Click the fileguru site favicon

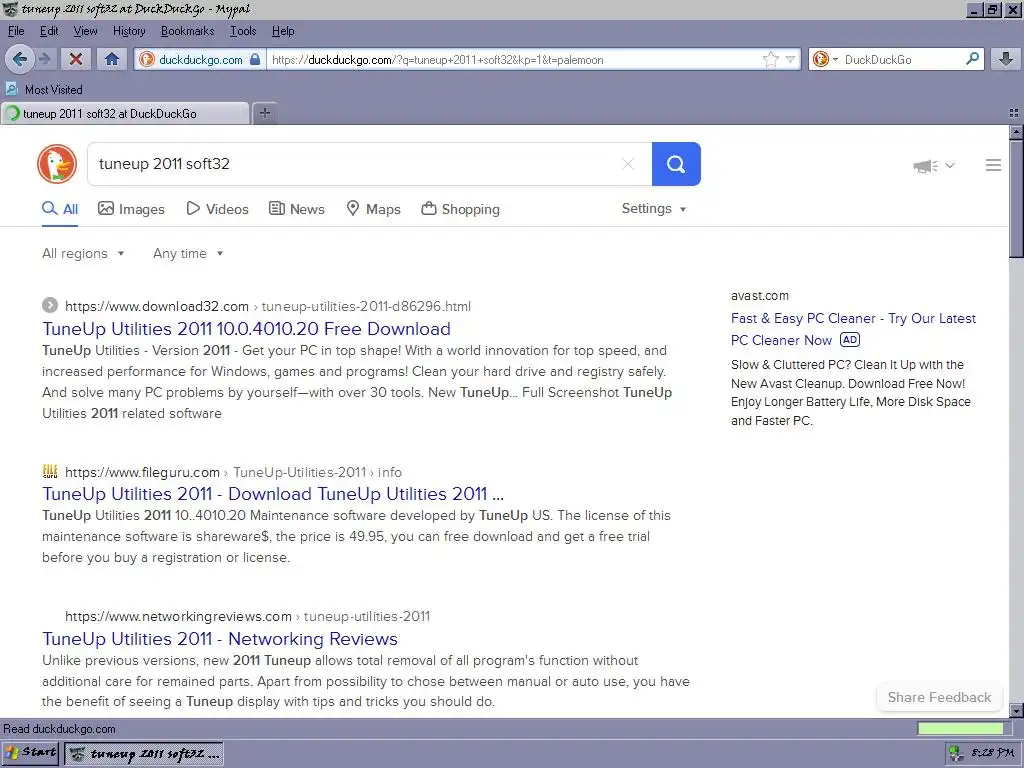coord(50,472)
